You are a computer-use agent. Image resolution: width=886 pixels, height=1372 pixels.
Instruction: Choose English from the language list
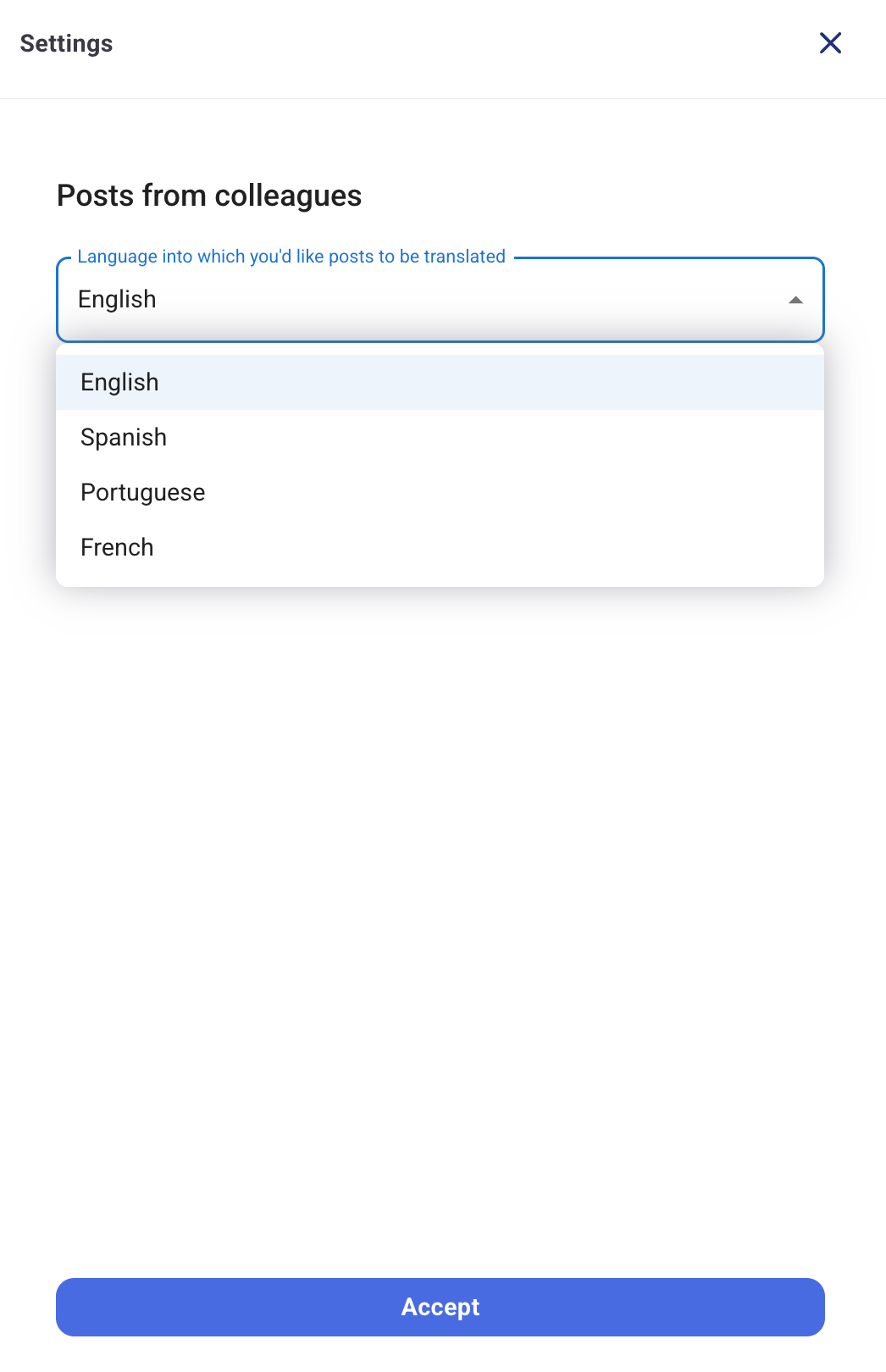point(119,383)
